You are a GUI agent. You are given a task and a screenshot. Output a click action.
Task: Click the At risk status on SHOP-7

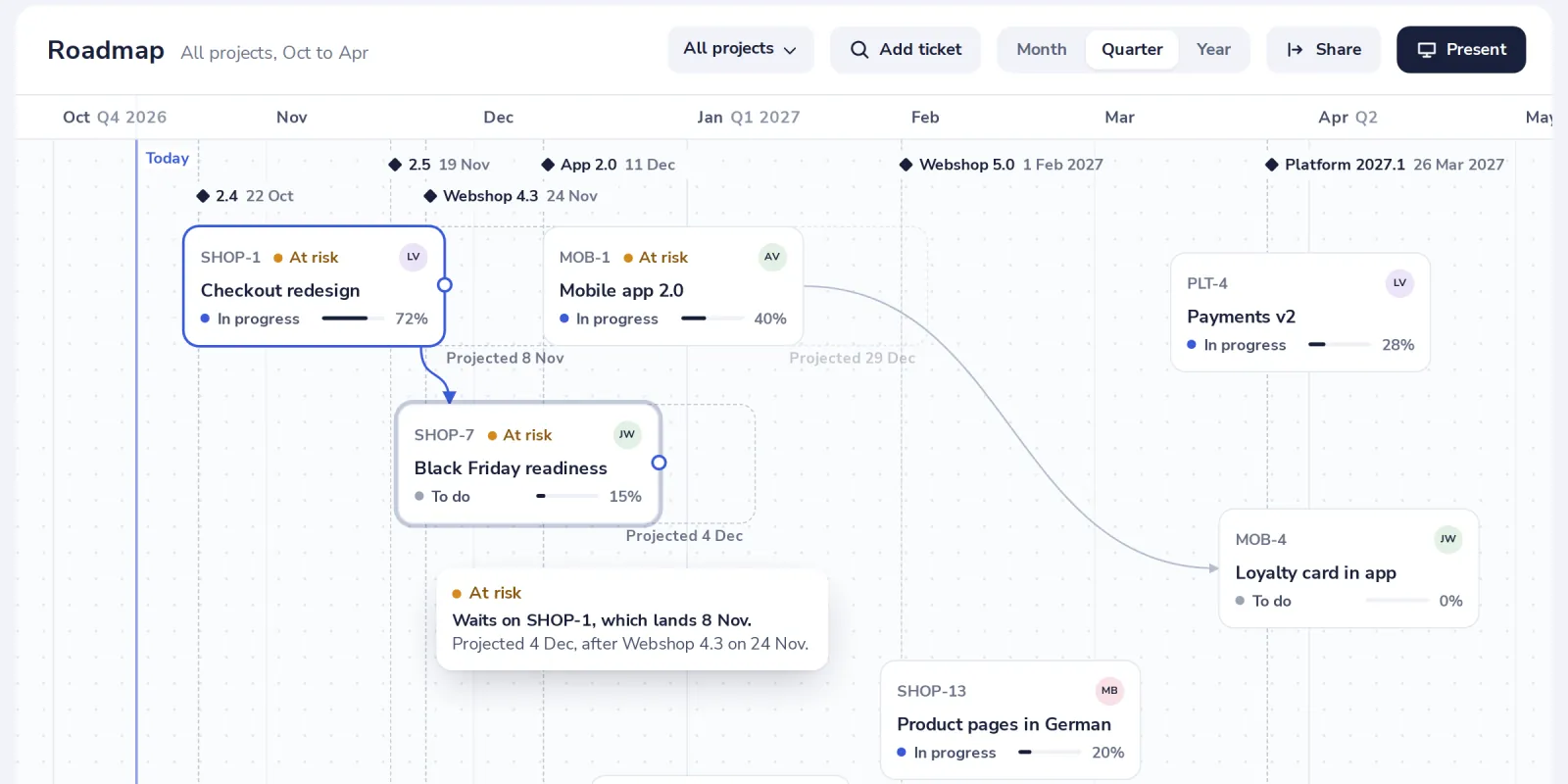[519, 435]
